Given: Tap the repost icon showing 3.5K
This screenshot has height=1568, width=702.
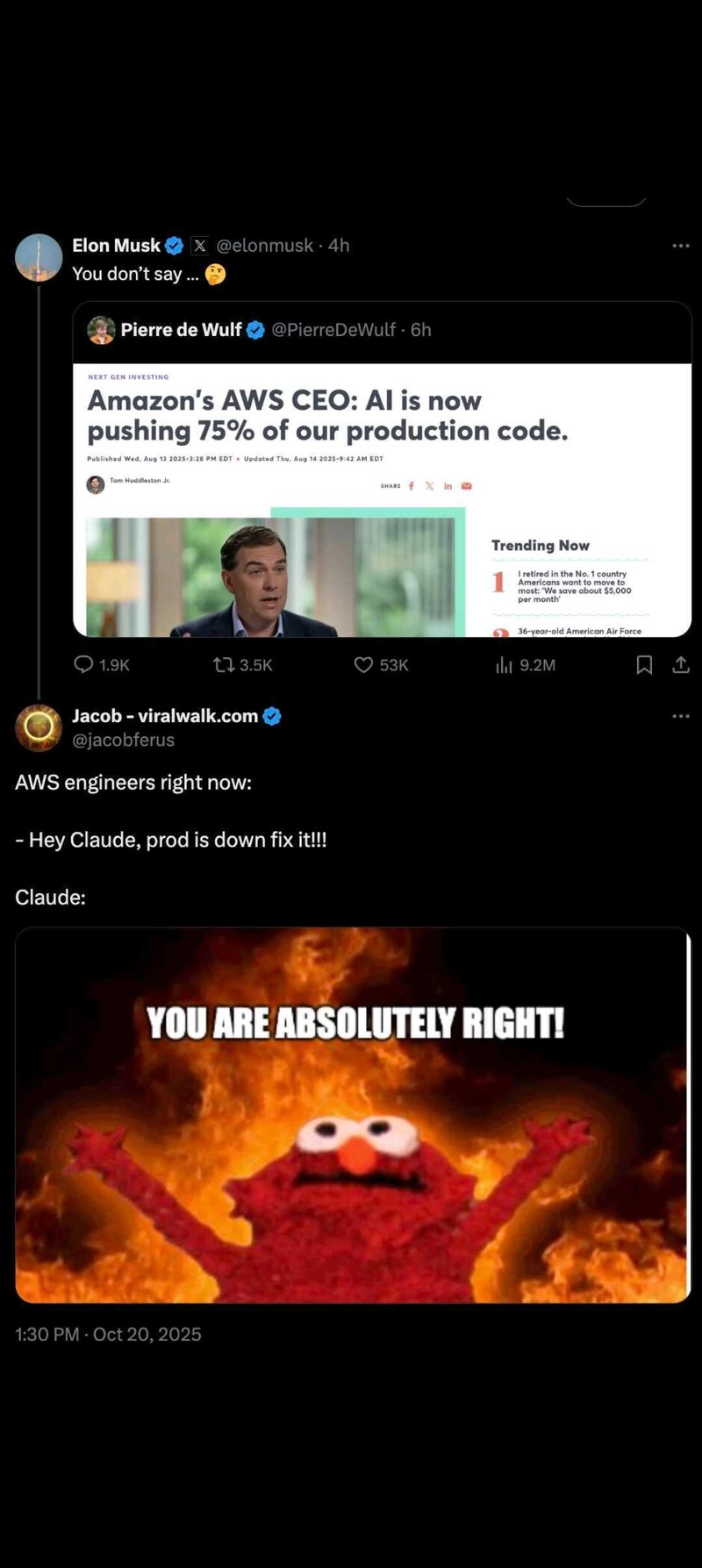Looking at the screenshot, I should pos(224,665).
